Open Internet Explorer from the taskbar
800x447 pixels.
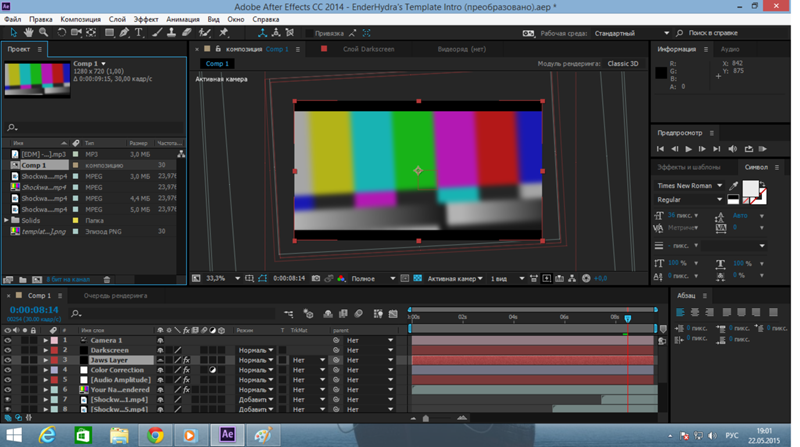point(47,435)
